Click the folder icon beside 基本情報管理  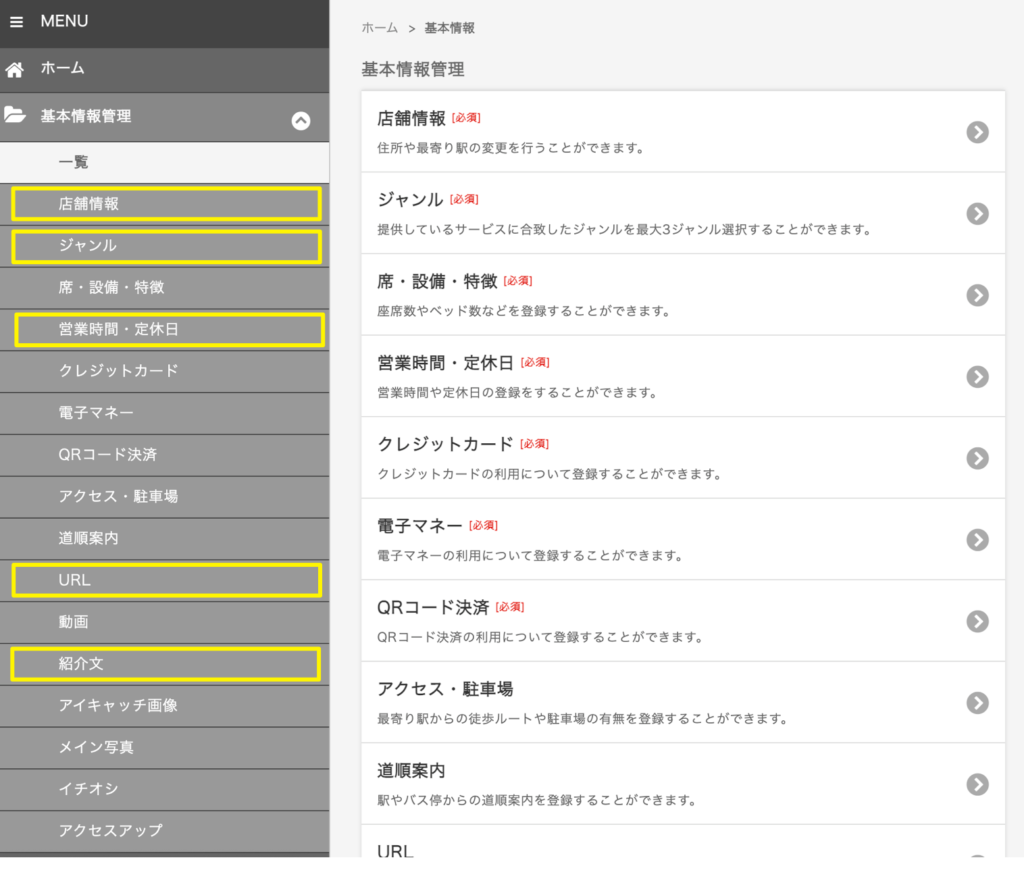coord(16,116)
